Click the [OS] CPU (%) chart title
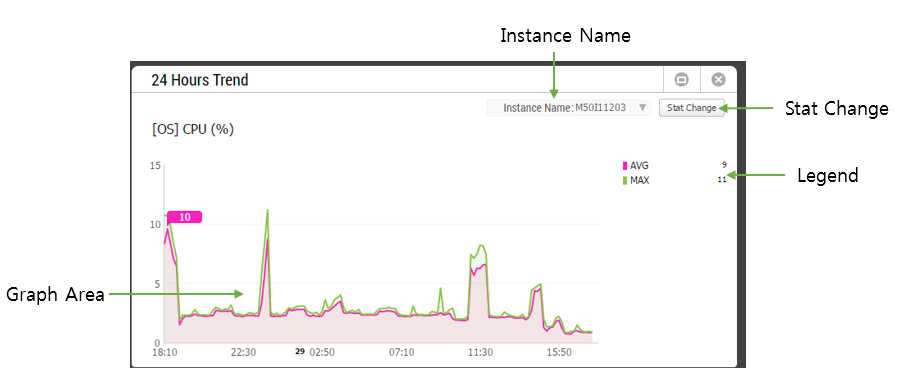Image resolution: width=912 pixels, height=392 pixels. 193,130
